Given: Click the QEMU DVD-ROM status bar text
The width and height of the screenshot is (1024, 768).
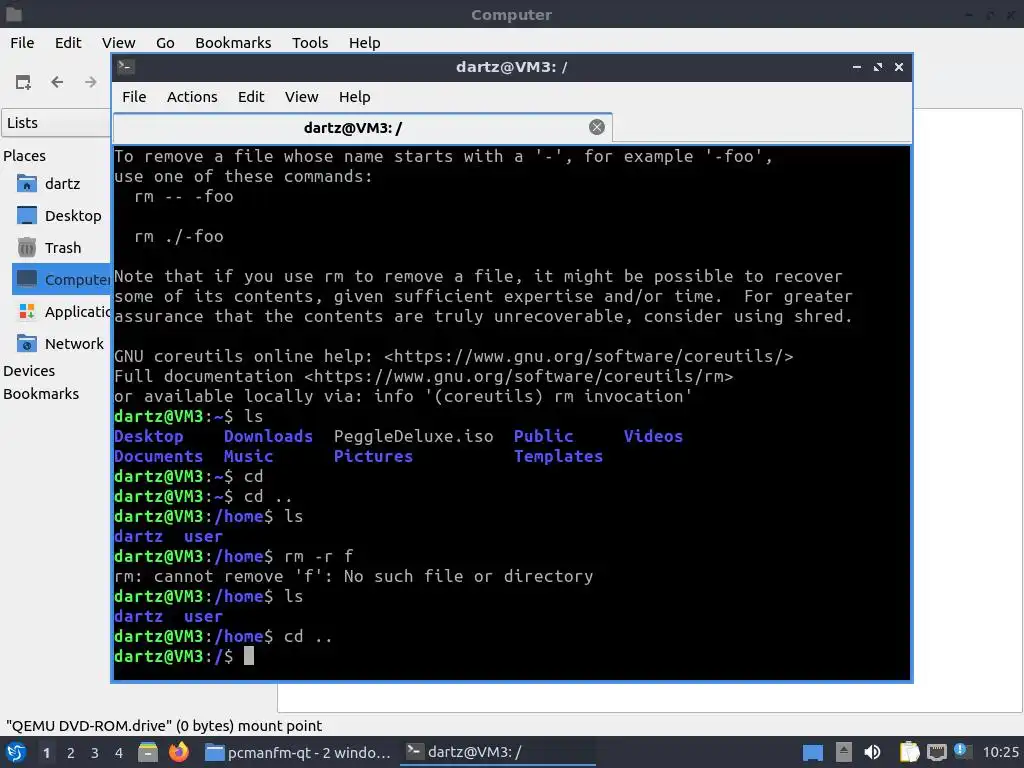Looking at the screenshot, I should coord(164,726).
